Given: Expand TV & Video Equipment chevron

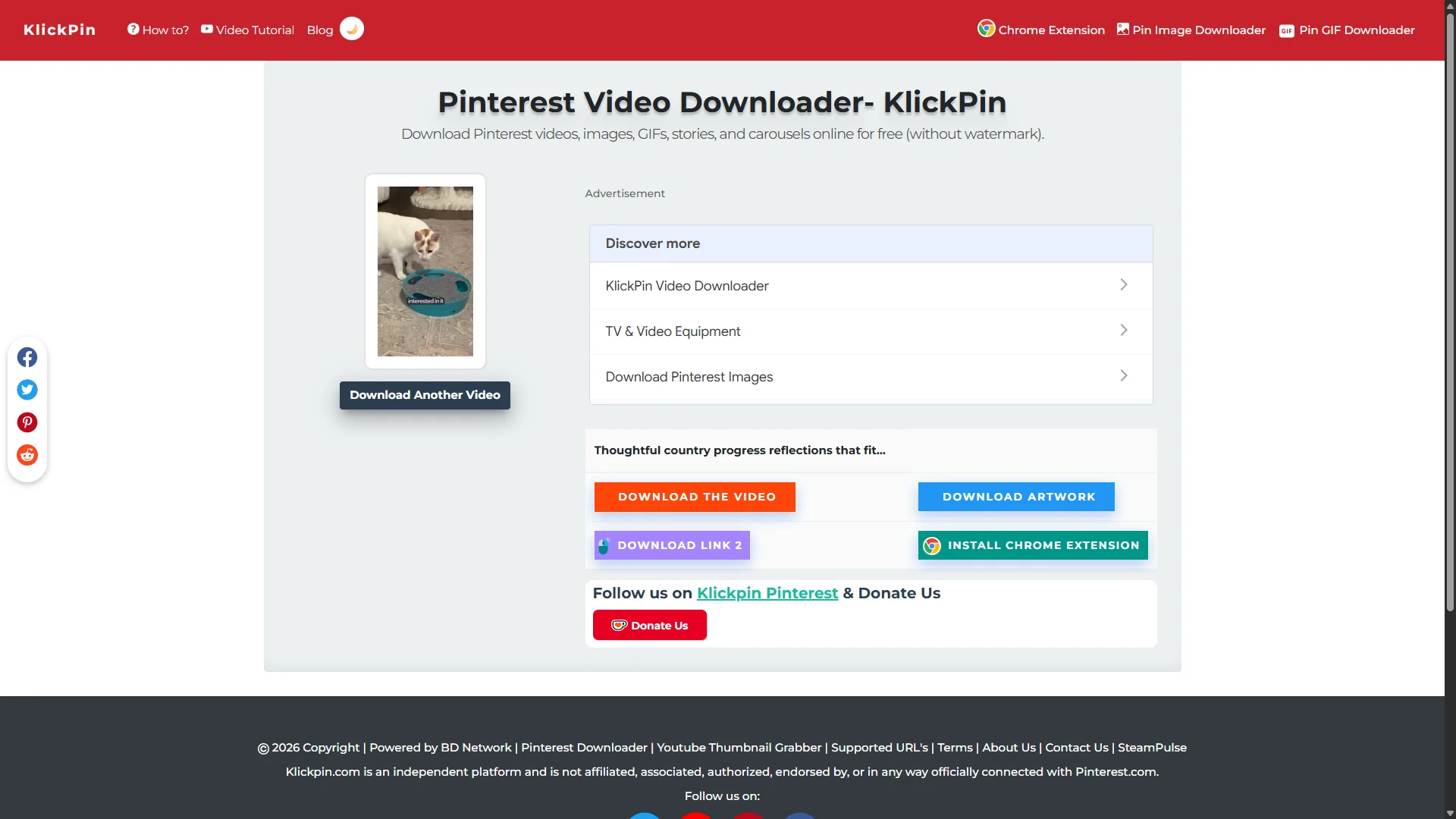Looking at the screenshot, I should click(x=1124, y=330).
